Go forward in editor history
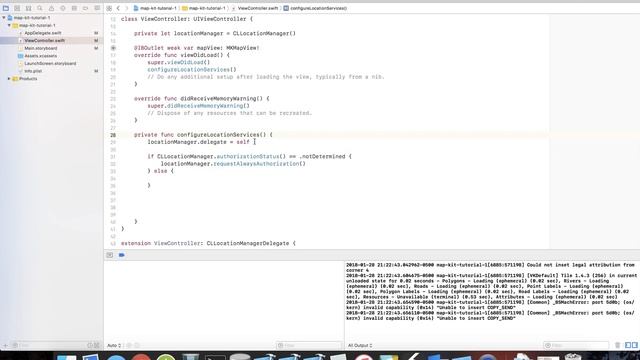The height and width of the screenshot is (360, 640). pyautogui.click(x=127, y=8)
